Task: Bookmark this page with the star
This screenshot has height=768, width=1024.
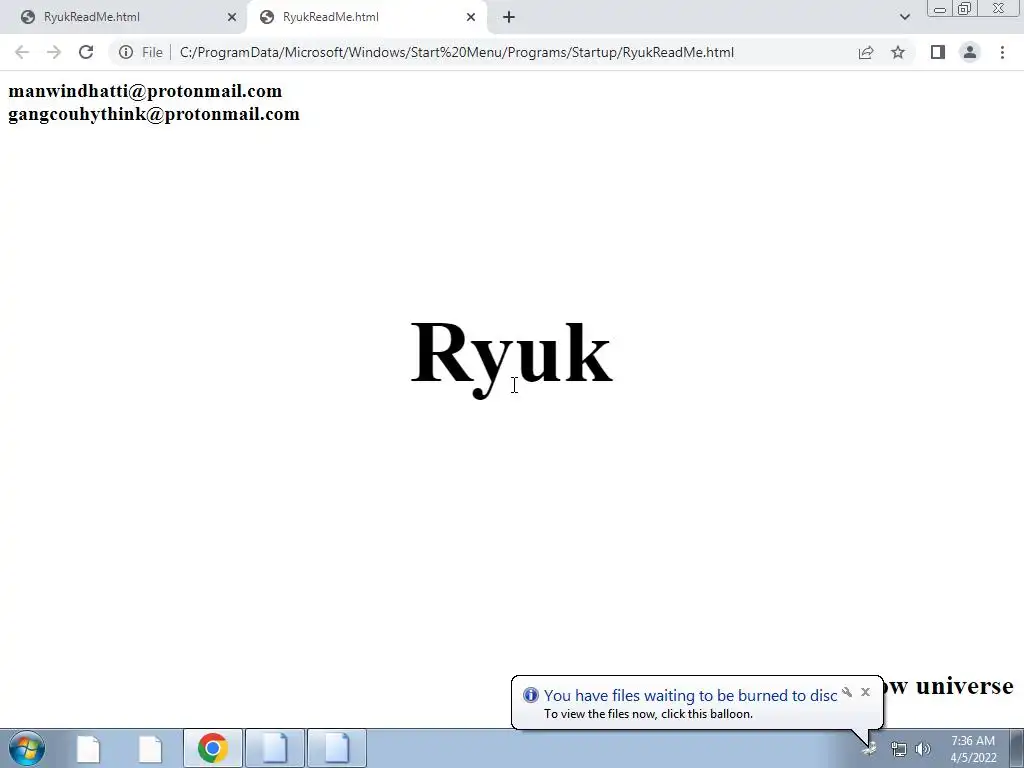Action: tap(898, 52)
